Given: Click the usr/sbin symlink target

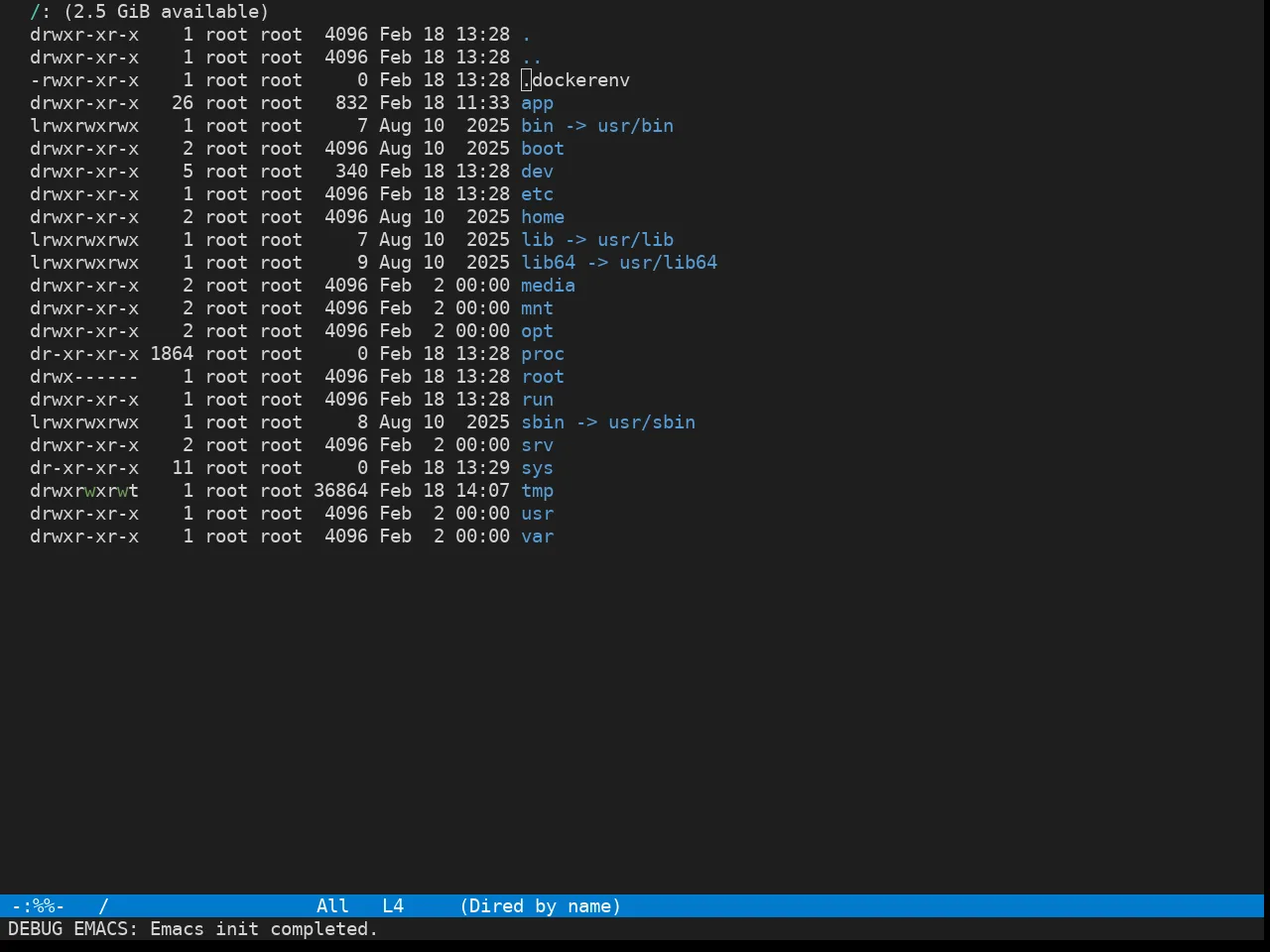Looking at the screenshot, I should pyautogui.click(x=652, y=422).
